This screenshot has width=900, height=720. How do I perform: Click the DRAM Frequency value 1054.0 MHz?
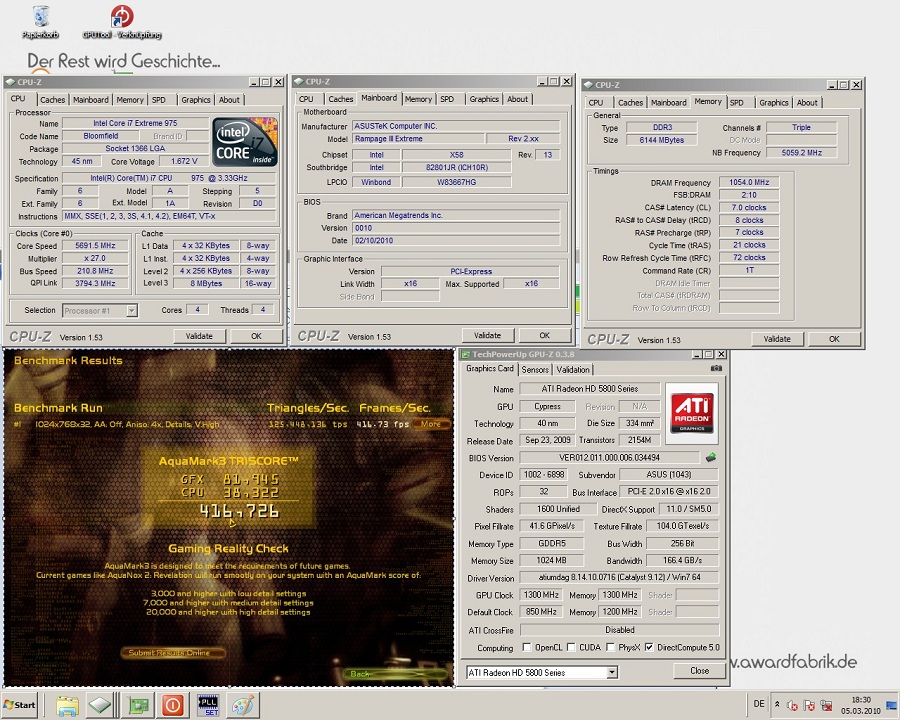click(749, 182)
